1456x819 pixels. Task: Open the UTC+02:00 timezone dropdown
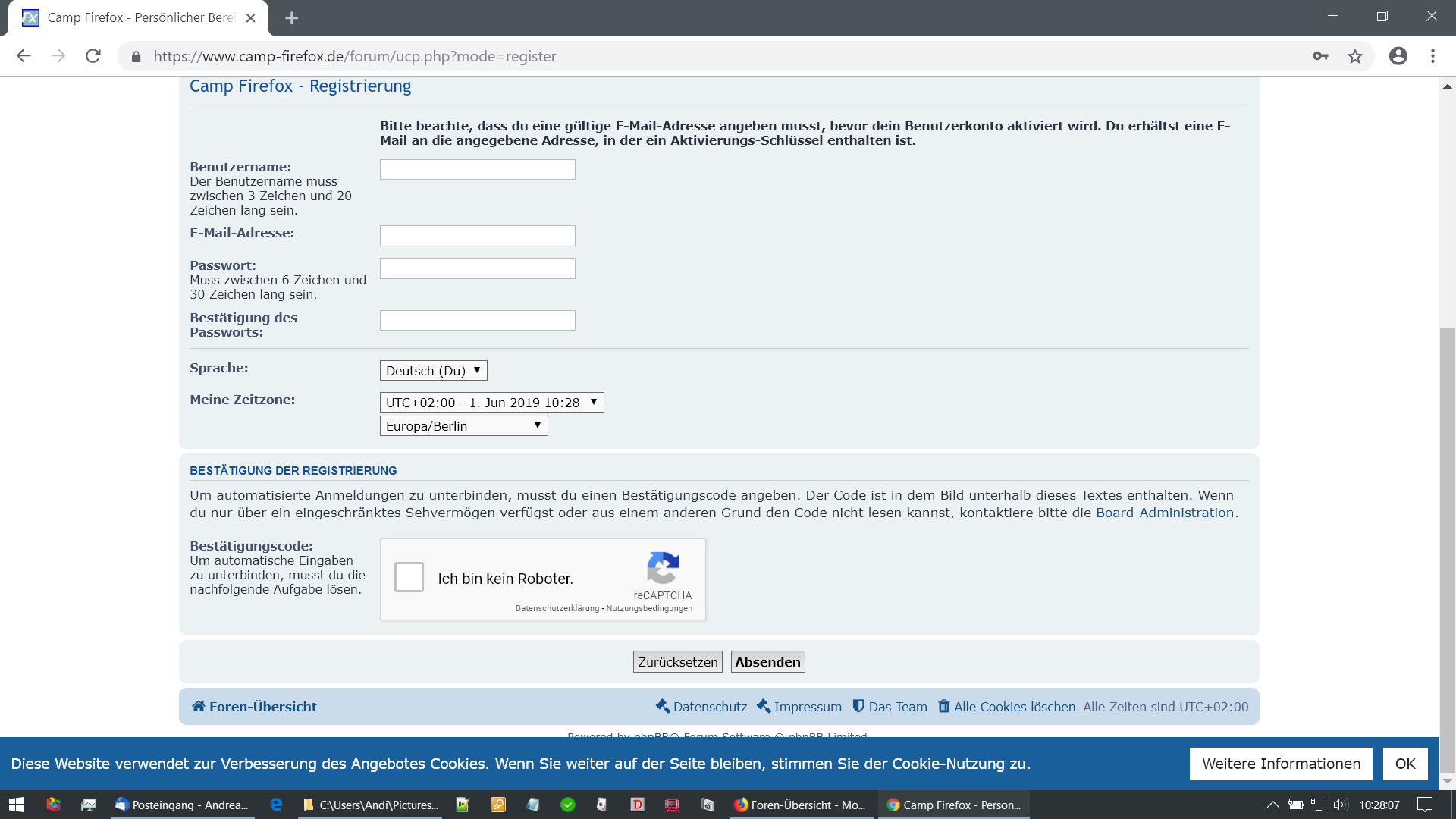tap(491, 403)
